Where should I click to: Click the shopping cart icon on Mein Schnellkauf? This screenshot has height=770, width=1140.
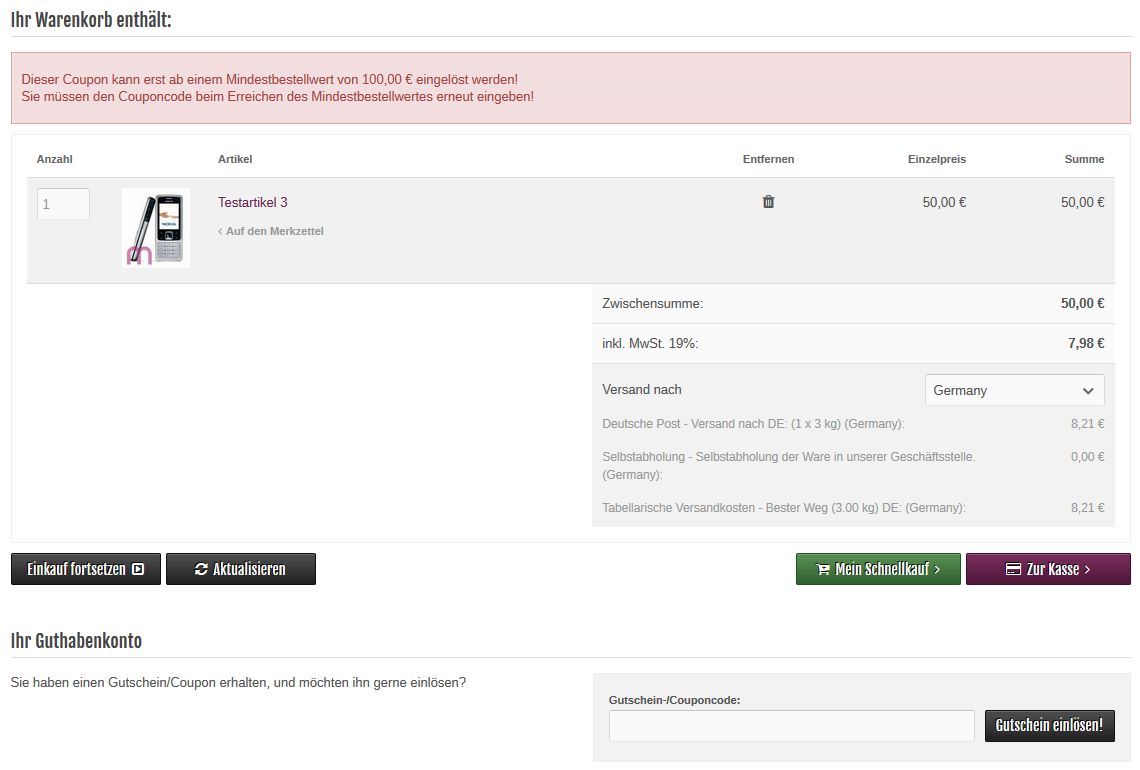(823, 569)
